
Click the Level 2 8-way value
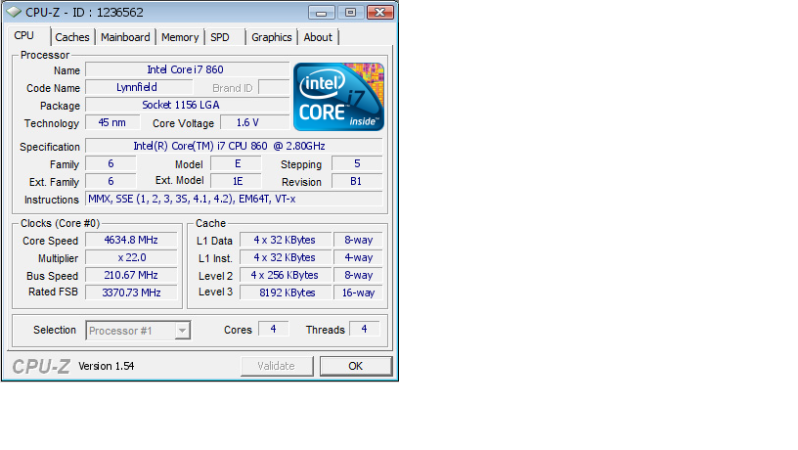pyautogui.click(x=358, y=275)
